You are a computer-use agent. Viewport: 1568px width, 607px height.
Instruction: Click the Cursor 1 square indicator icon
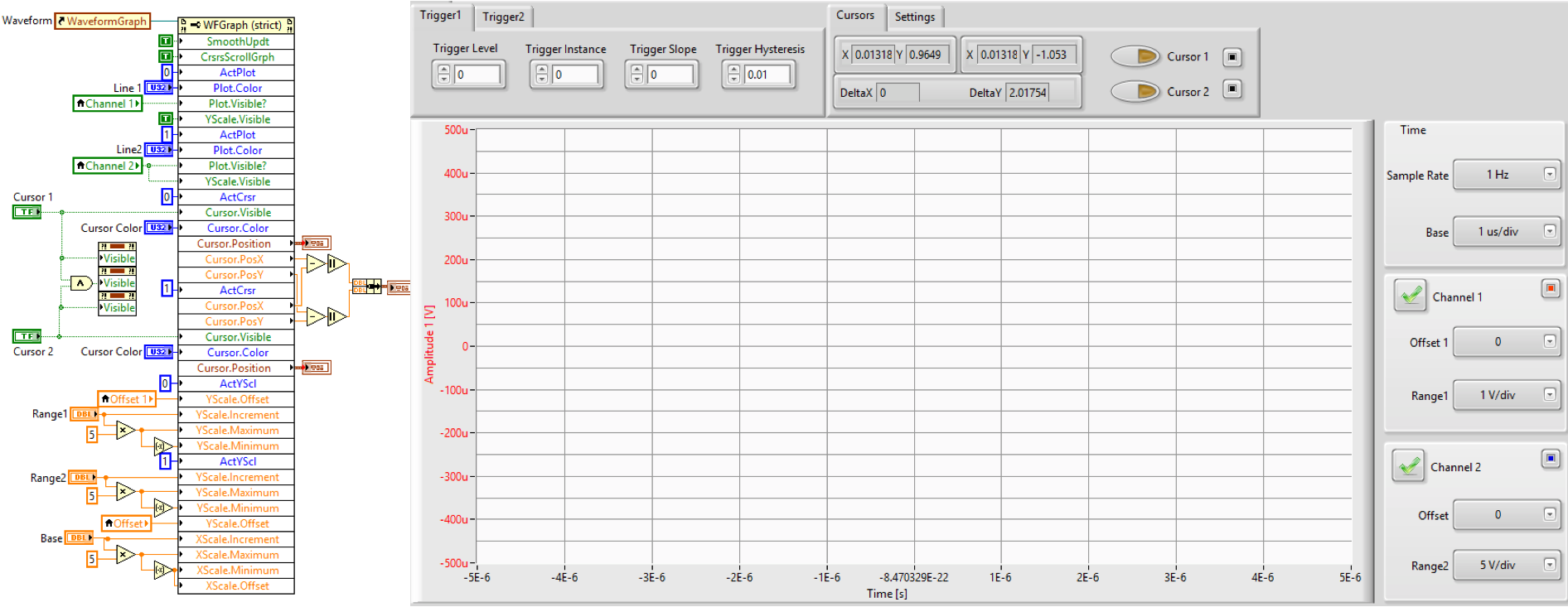pos(1232,57)
